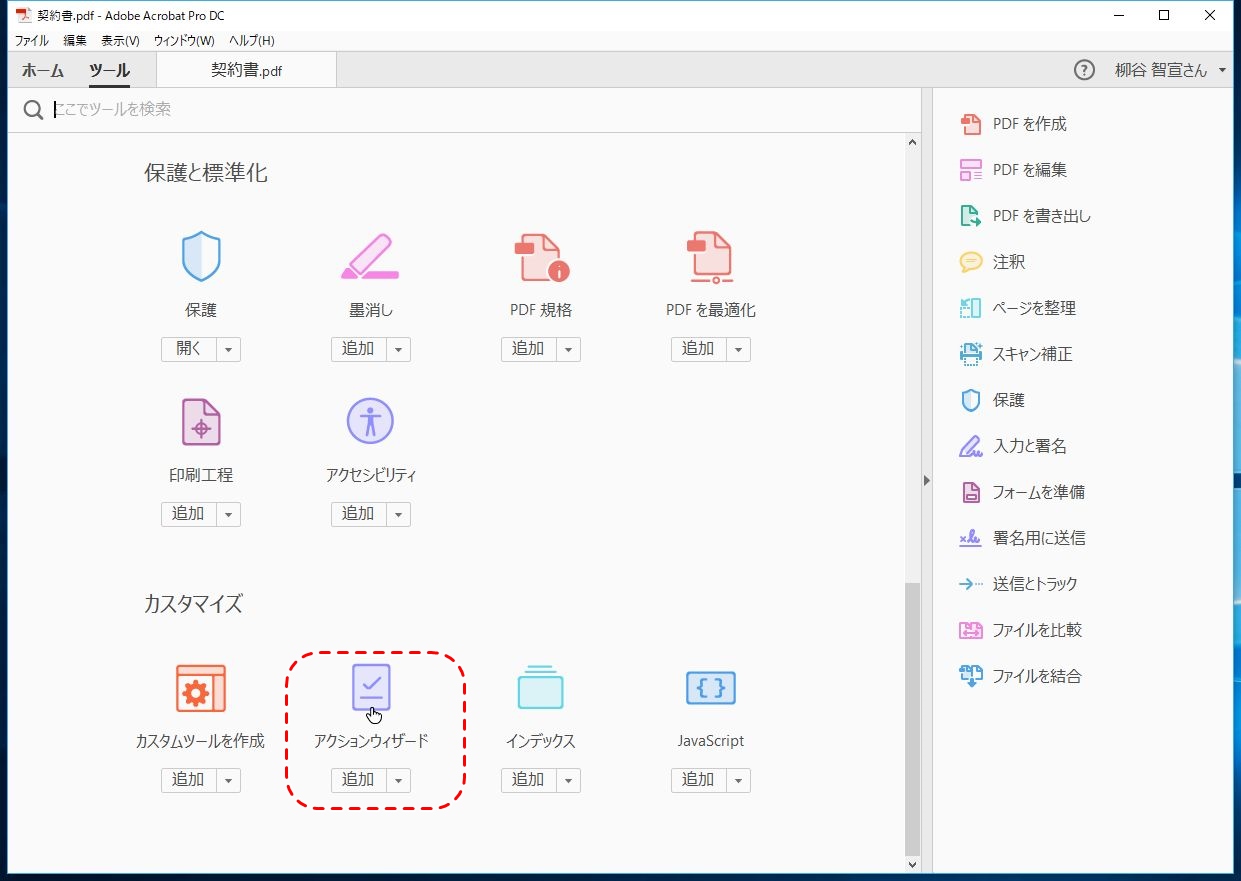This screenshot has width=1241, height=881.
Task: Open スキャン補正 in right pane
Action: tap(1016, 354)
